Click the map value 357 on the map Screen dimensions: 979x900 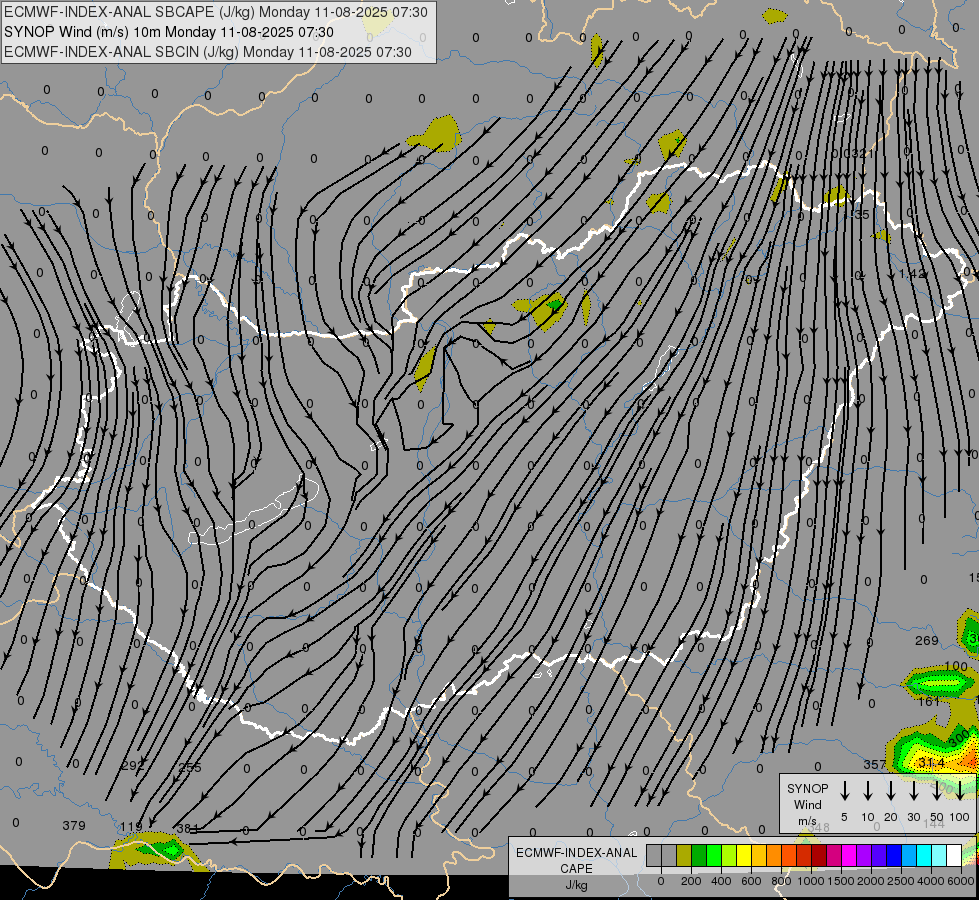(x=875, y=764)
